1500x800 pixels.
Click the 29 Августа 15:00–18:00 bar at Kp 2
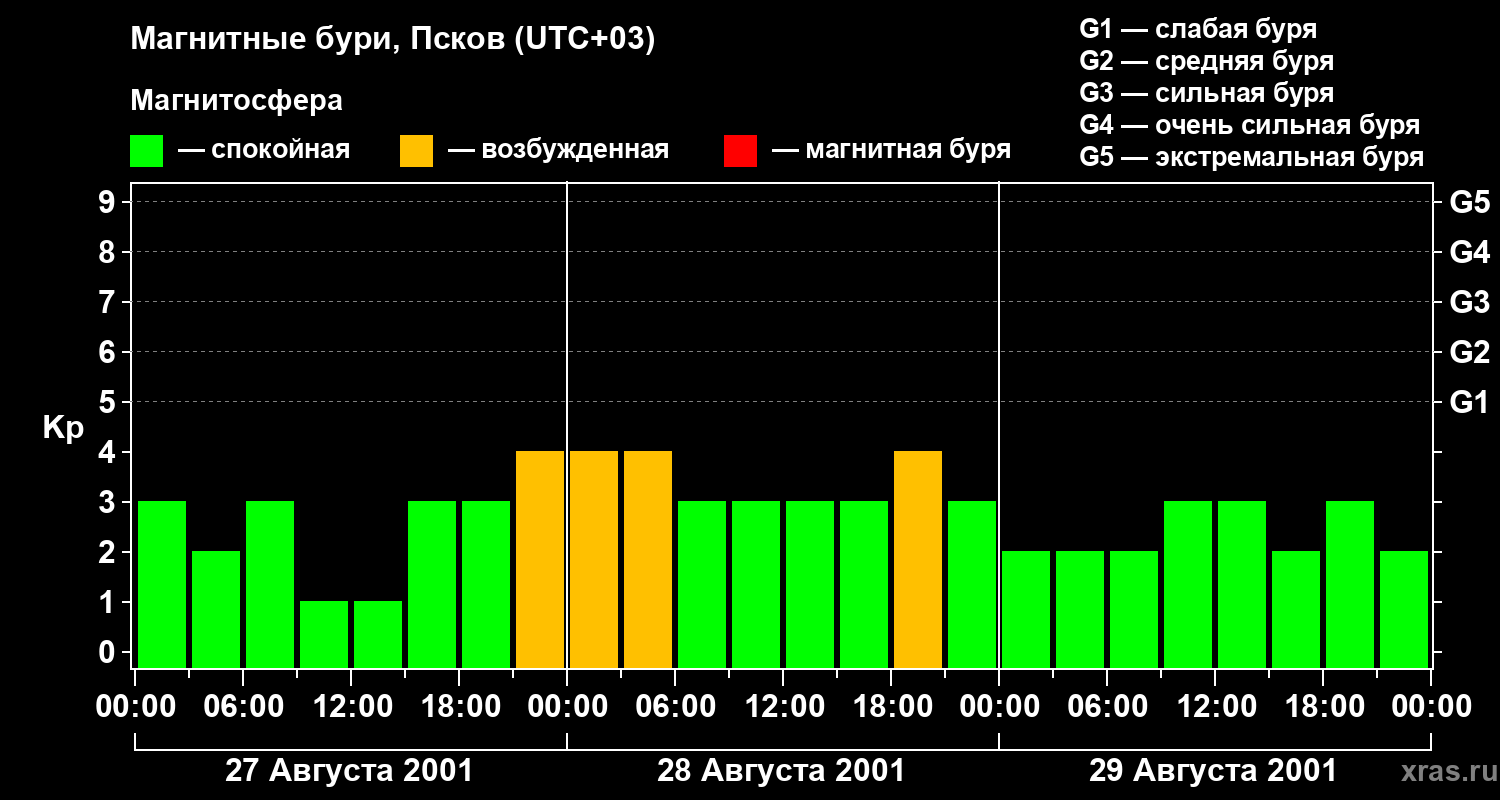click(x=1296, y=610)
